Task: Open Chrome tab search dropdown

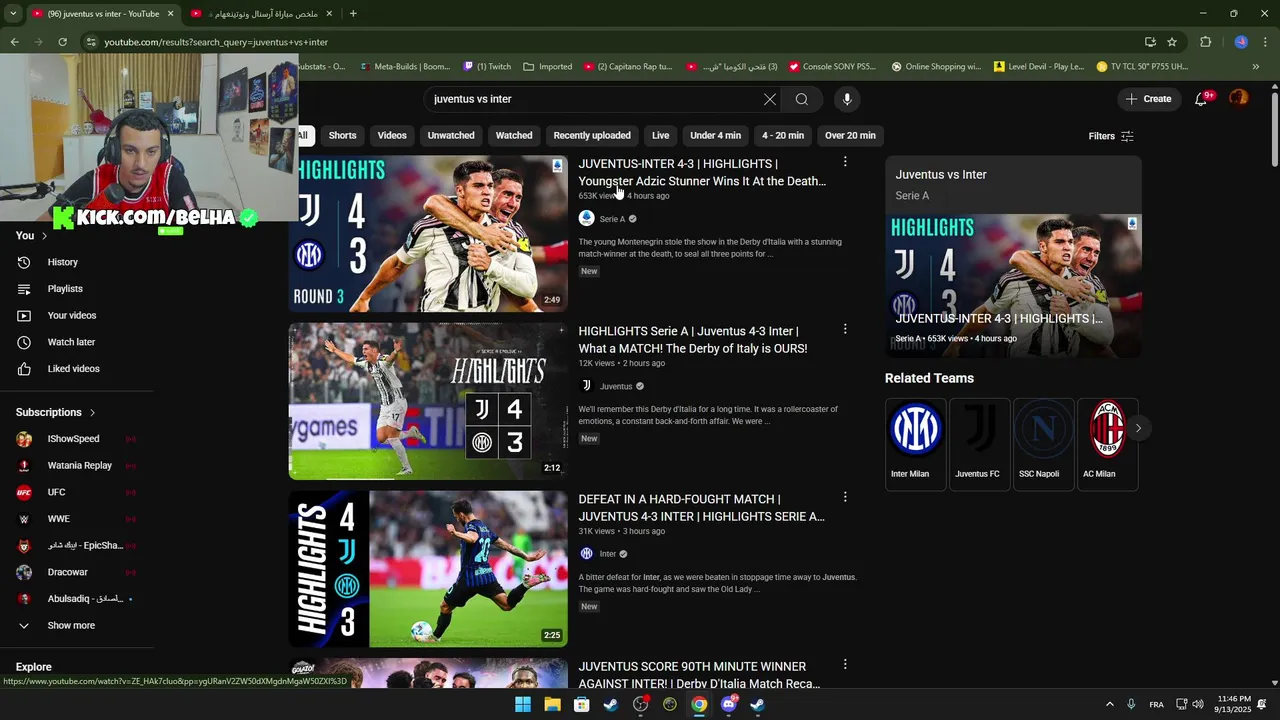Action: click(13, 13)
